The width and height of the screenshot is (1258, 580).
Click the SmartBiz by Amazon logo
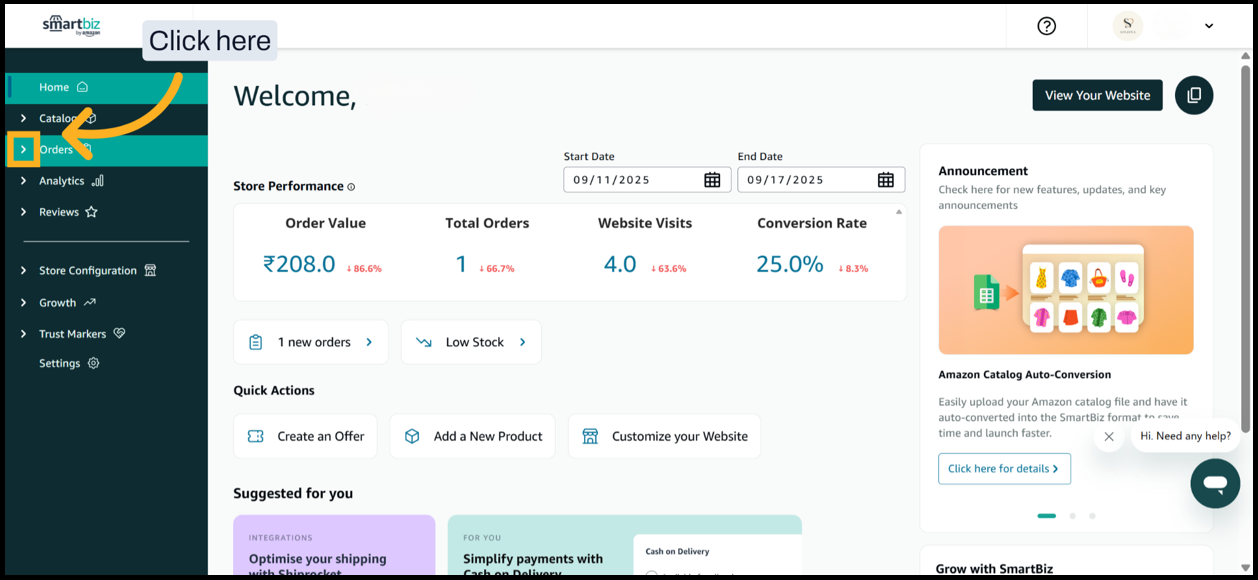pos(71,25)
